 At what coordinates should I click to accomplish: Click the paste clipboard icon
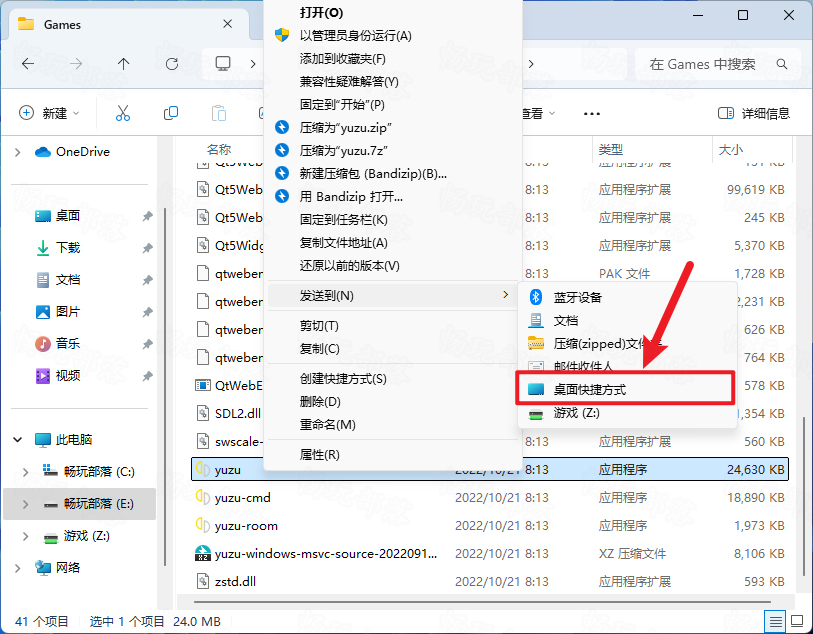(219, 113)
